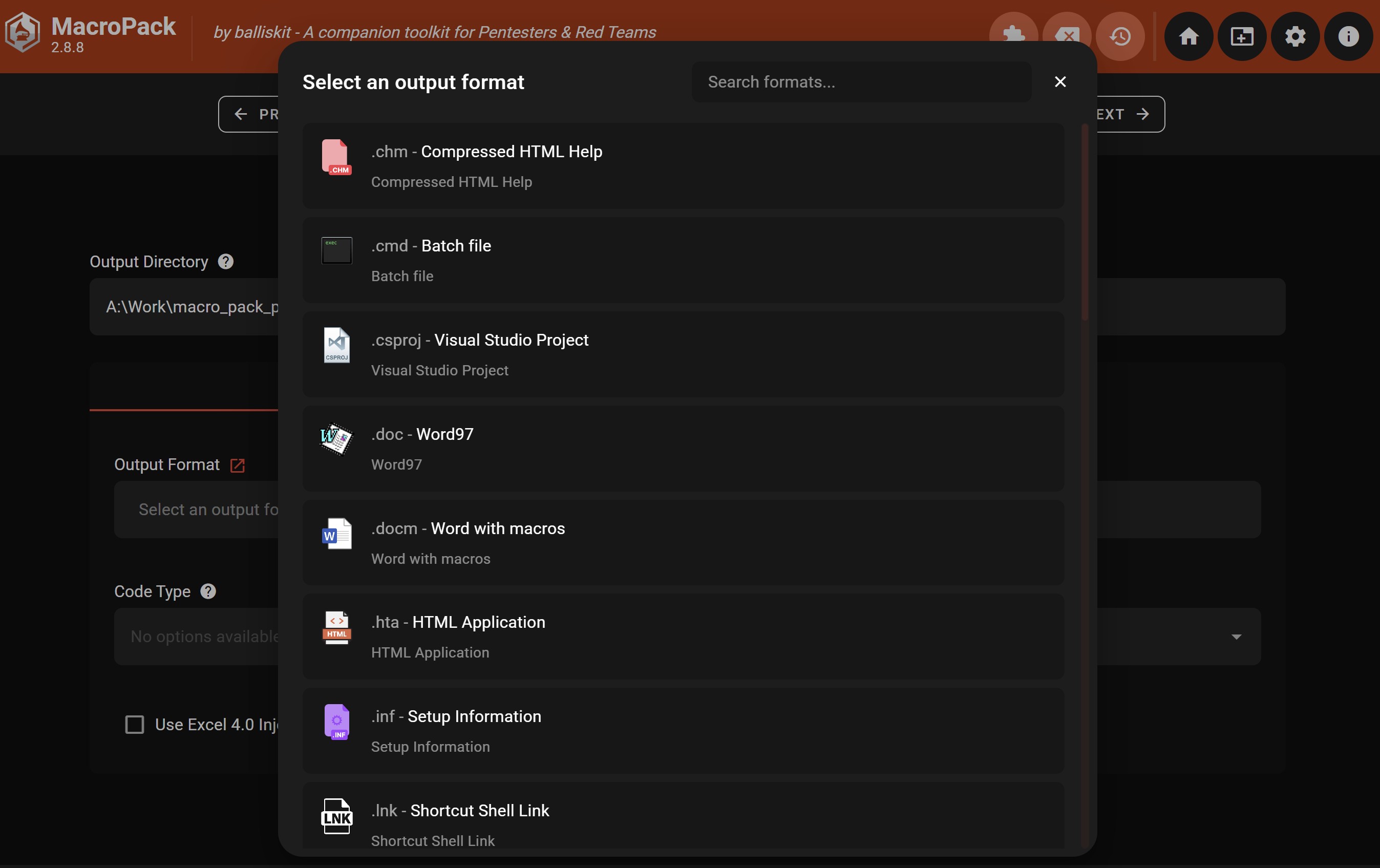Click the Output Format external link icon
Screen dimensions: 1380x868
point(237,465)
